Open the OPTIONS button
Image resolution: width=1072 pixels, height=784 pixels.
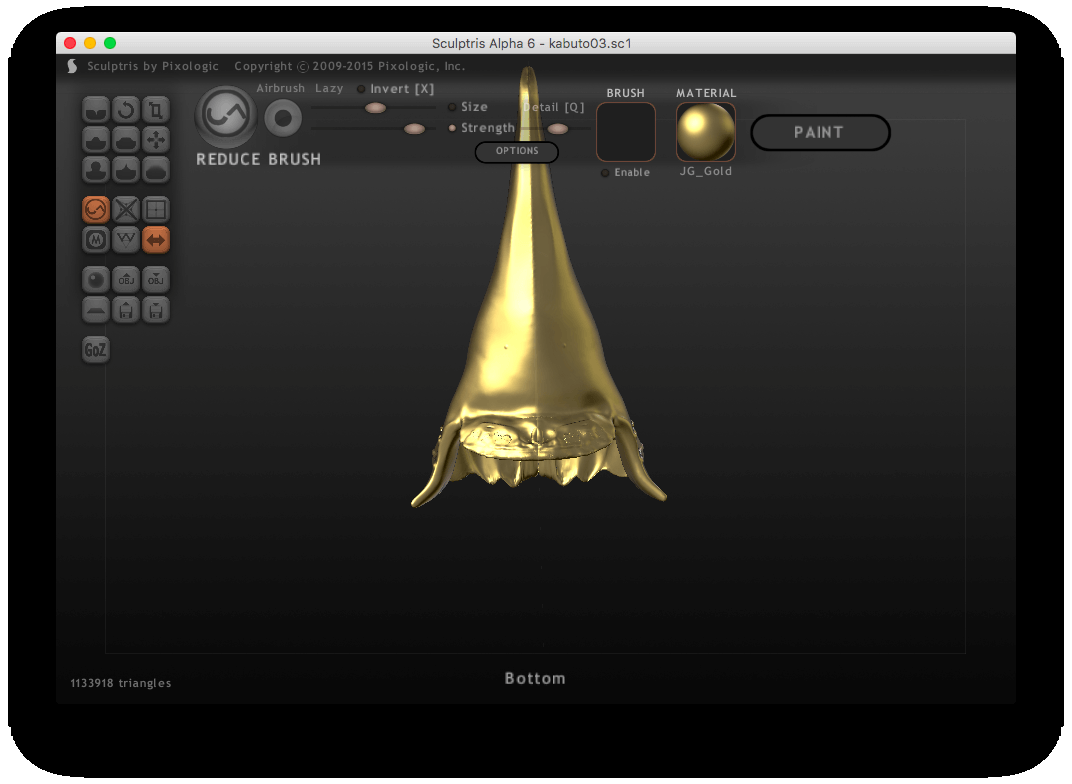tap(517, 151)
